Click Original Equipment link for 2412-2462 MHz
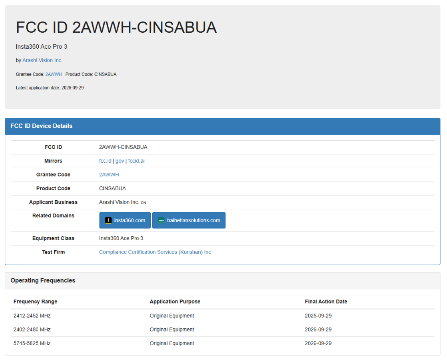 [x=172, y=316]
